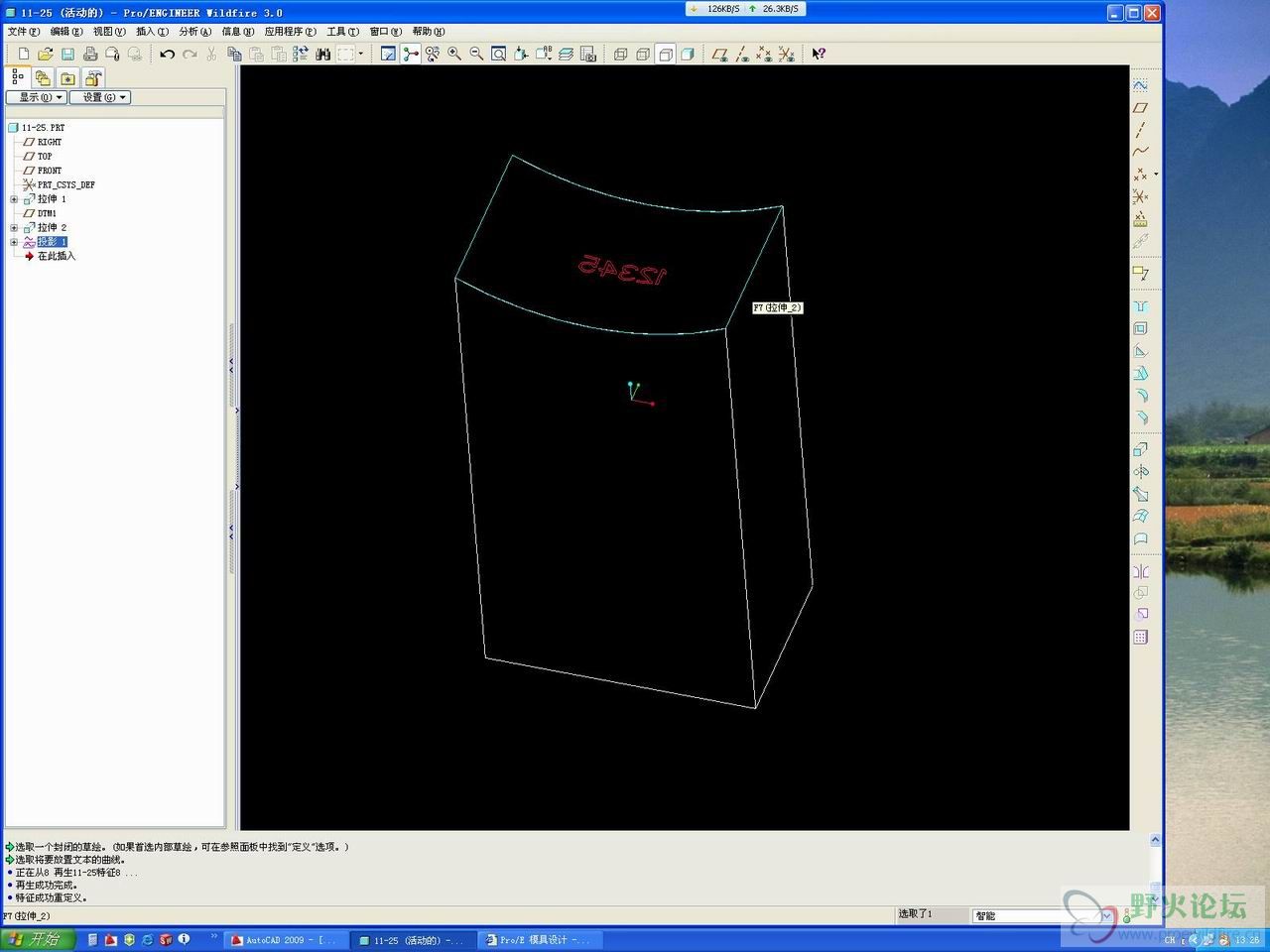This screenshot has height=952, width=1270.
Task: Switch to wireframe display mode
Action: (621, 54)
